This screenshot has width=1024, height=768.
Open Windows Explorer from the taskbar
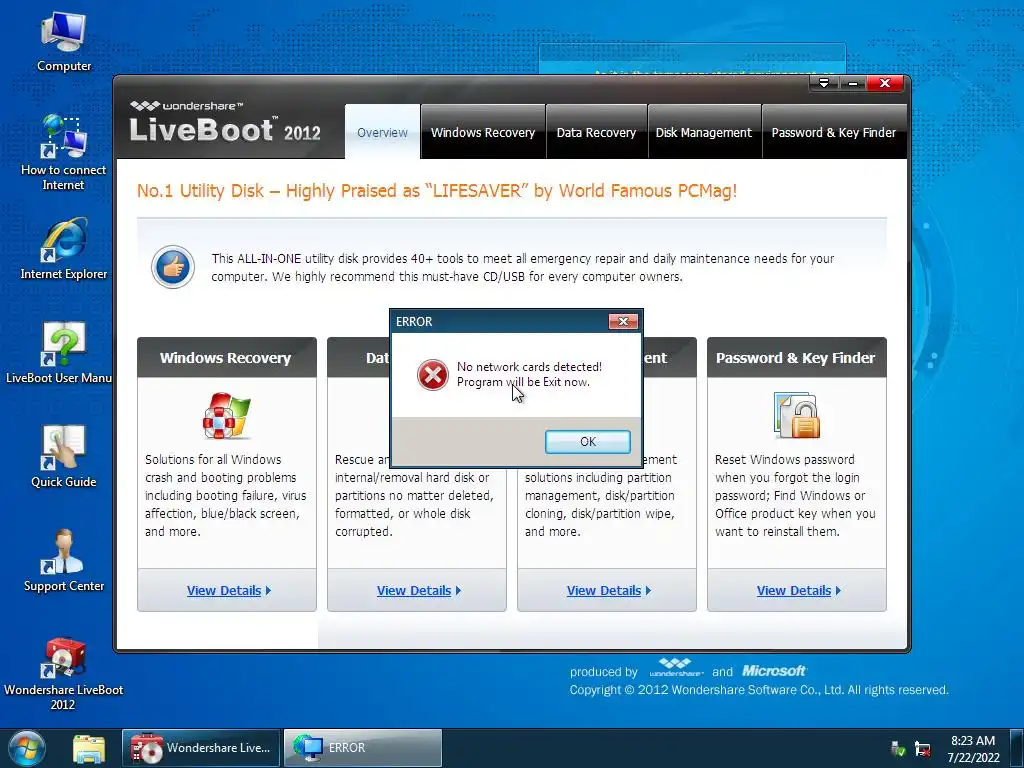click(x=89, y=749)
